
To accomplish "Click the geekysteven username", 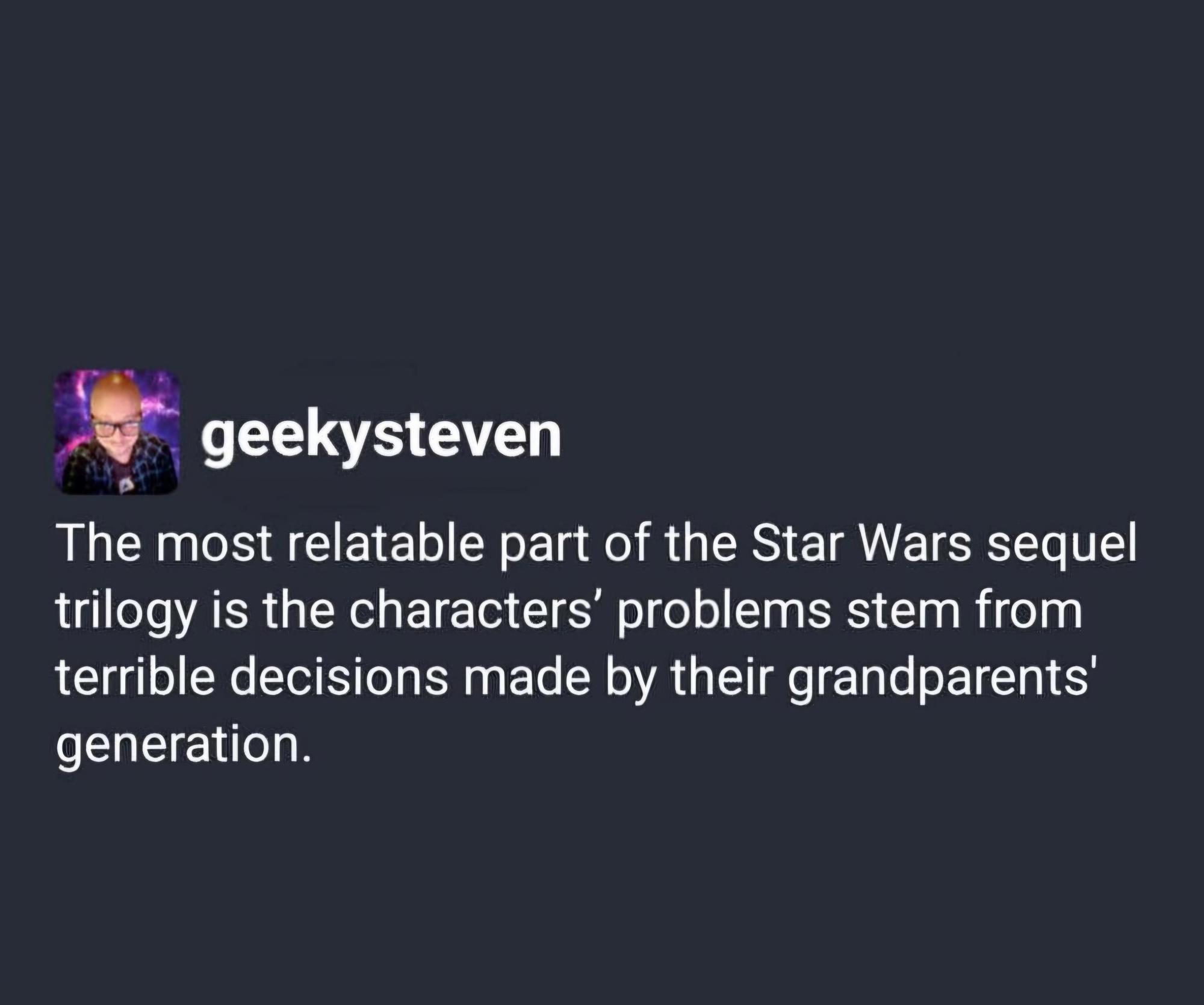I will pyautogui.click(x=382, y=438).
